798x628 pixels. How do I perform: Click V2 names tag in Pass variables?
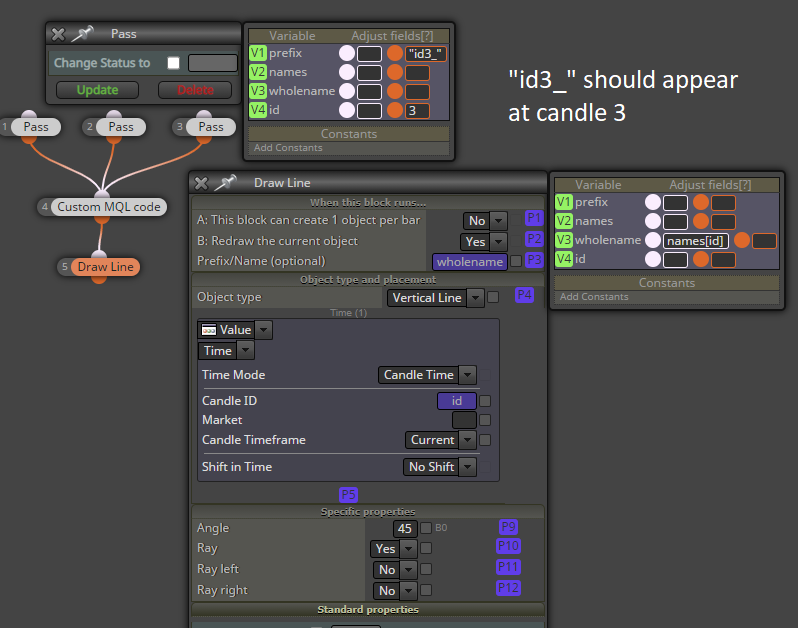click(258, 72)
